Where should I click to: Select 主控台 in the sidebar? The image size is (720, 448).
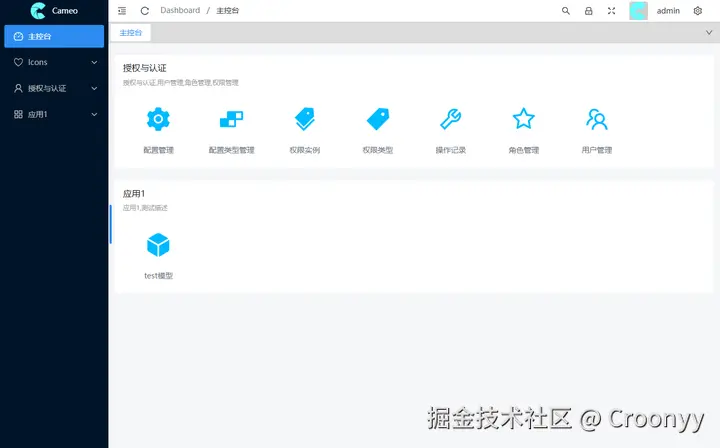coord(54,36)
